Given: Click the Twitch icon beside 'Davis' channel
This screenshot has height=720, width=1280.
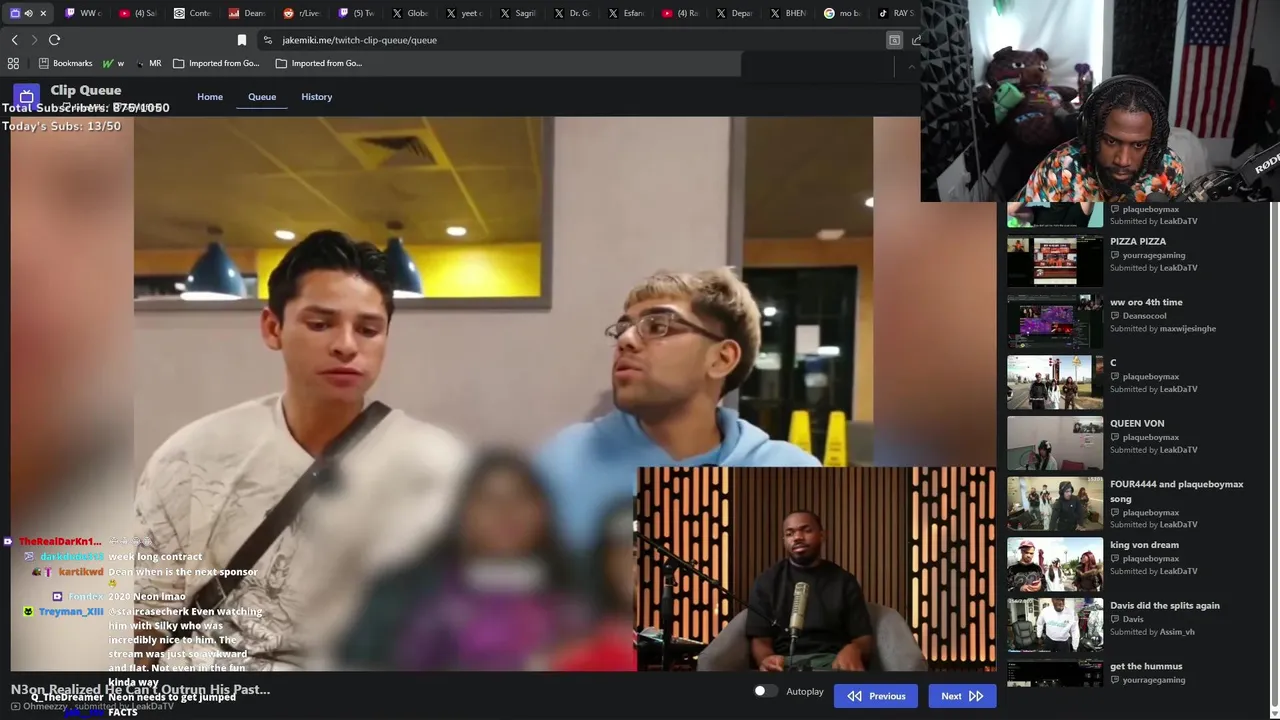Looking at the screenshot, I should coord(1115,619).
